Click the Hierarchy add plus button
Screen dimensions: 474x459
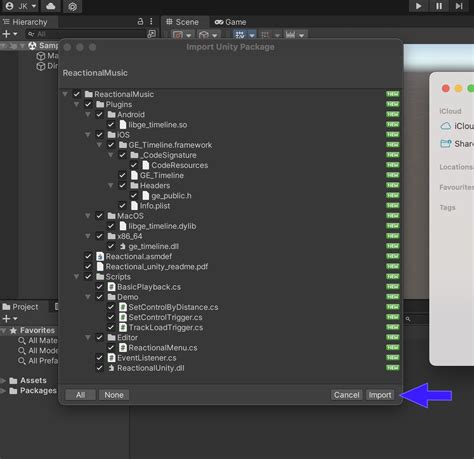click(6, 34)
